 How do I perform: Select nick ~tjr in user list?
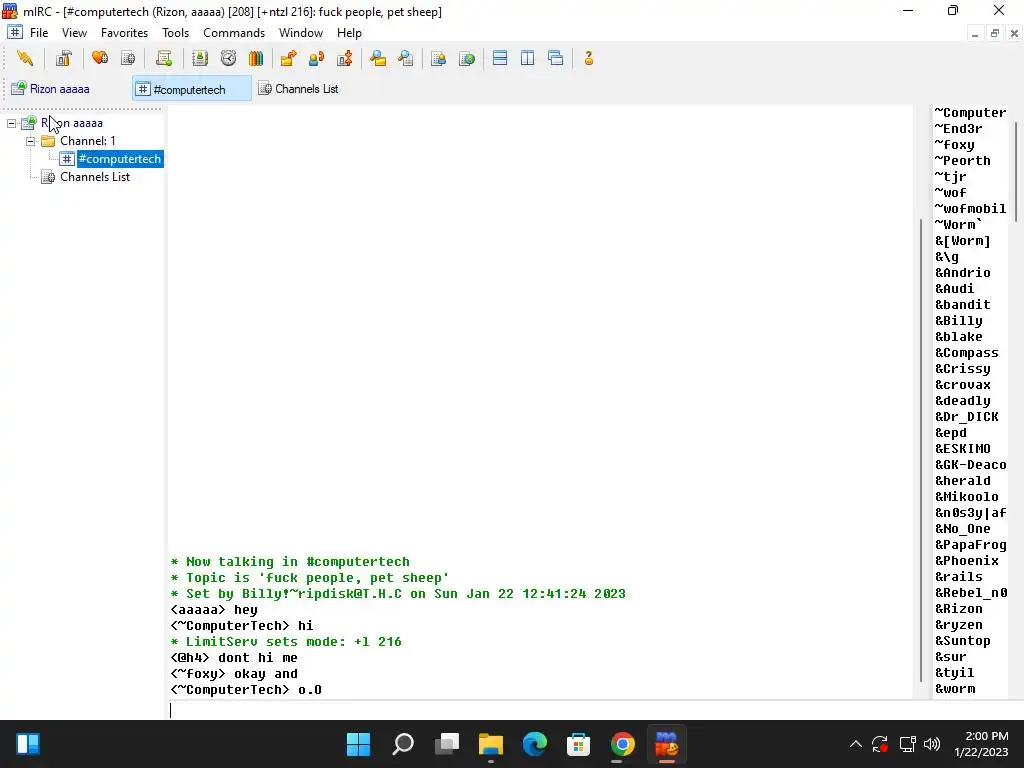click(x=950, y=177)
